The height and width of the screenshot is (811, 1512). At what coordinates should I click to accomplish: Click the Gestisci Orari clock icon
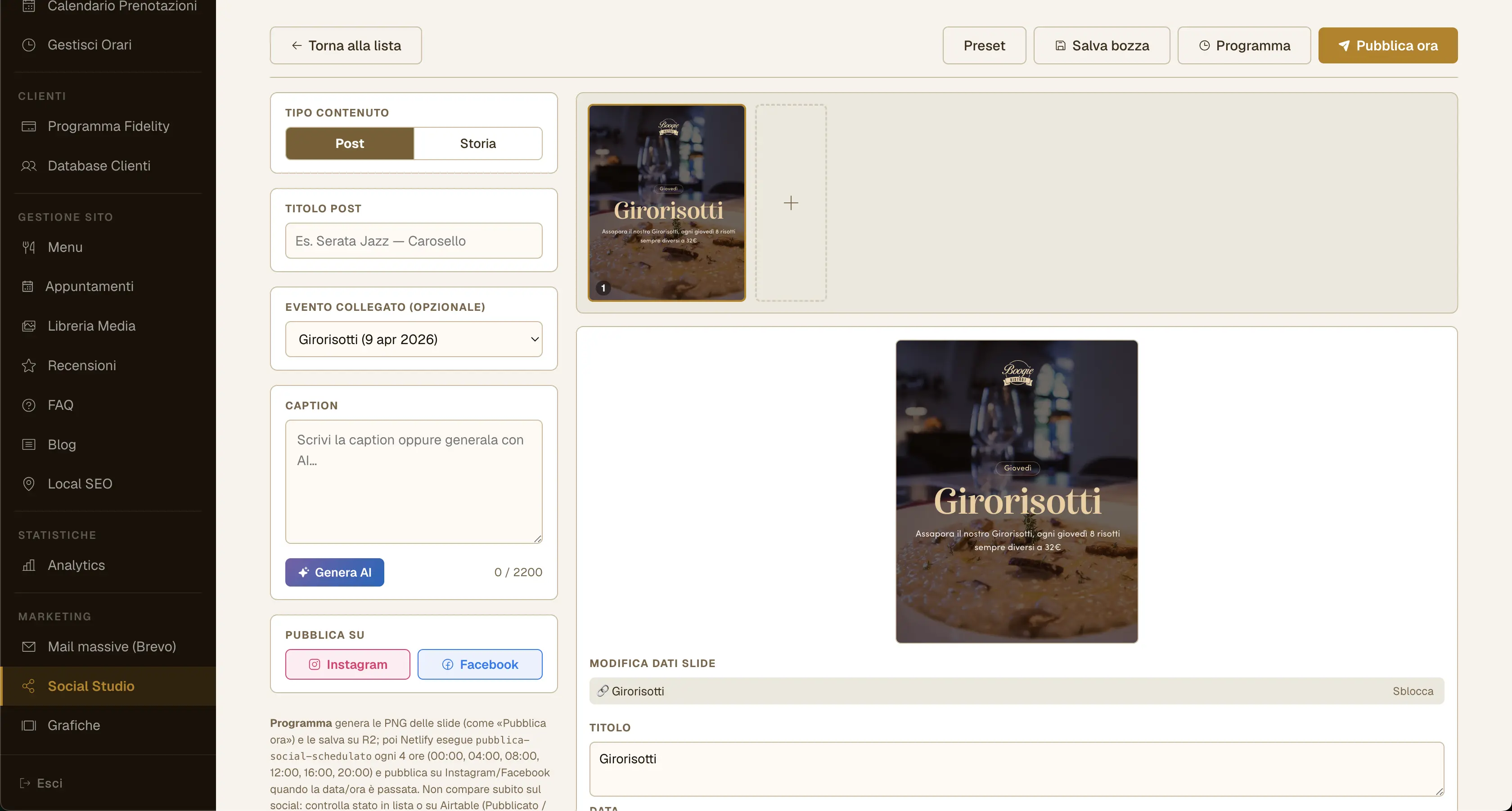click(29, 45)
